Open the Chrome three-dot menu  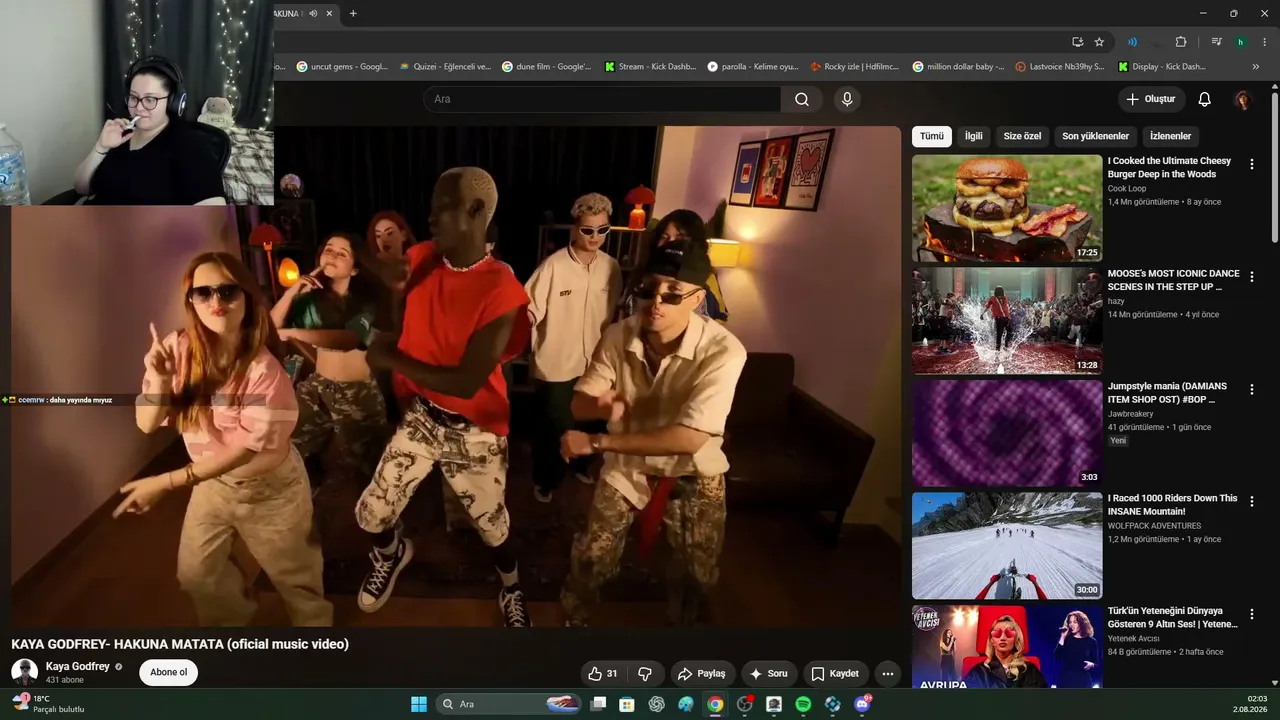tap(1264, 42)
